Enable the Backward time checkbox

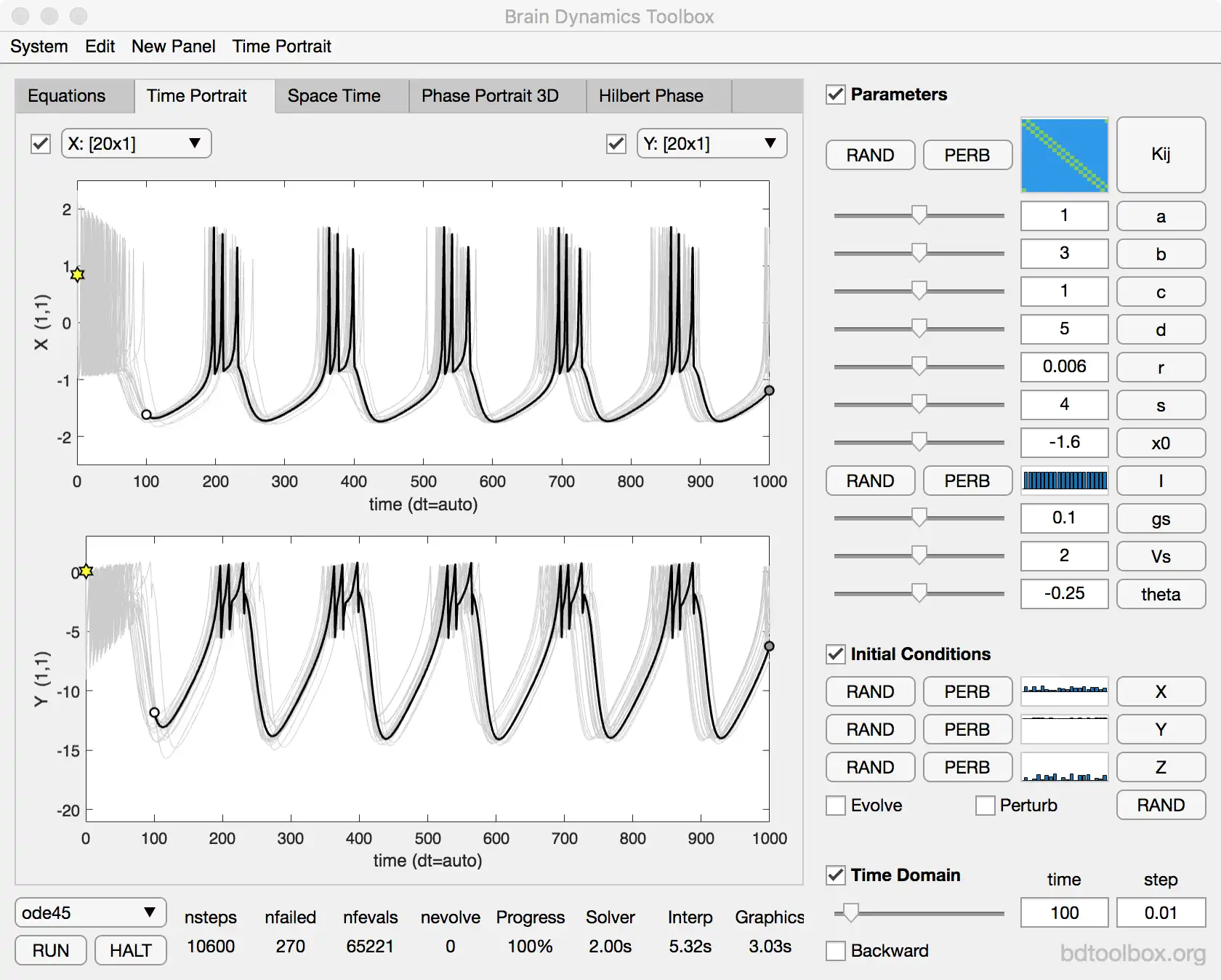(836, 951)
